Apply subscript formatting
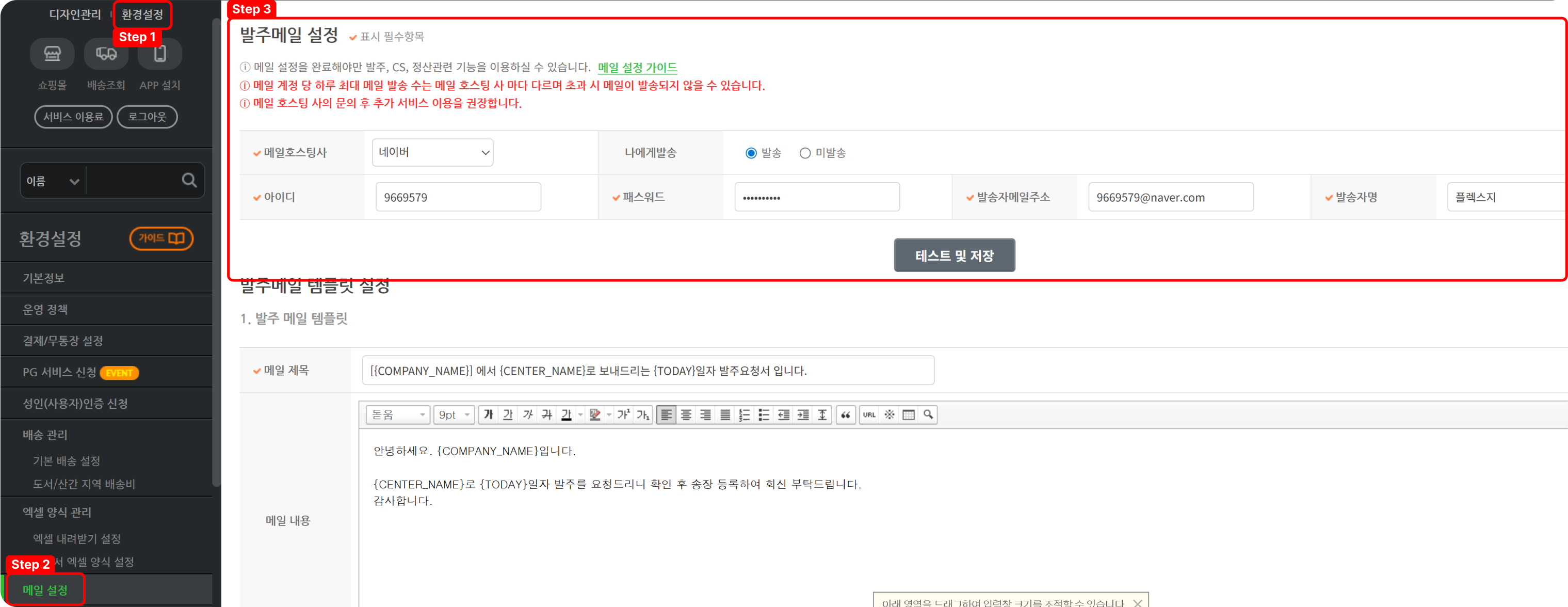Screen dimensions: 1568x607 [x=643, y=414]
